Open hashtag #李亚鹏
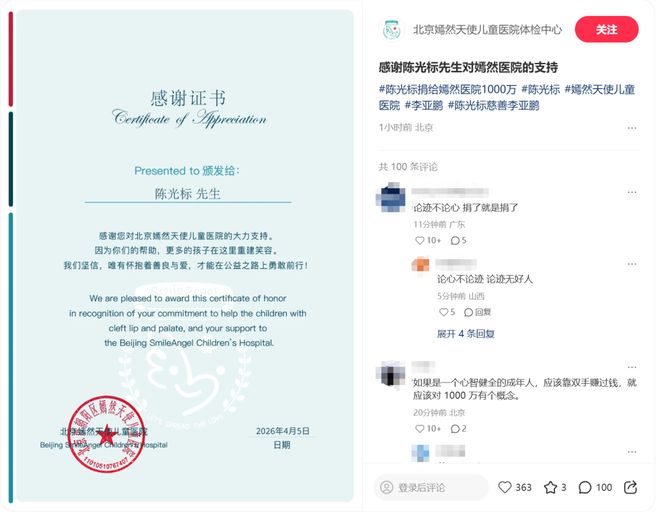Screen dimensions: 660x517 (424, 105)
